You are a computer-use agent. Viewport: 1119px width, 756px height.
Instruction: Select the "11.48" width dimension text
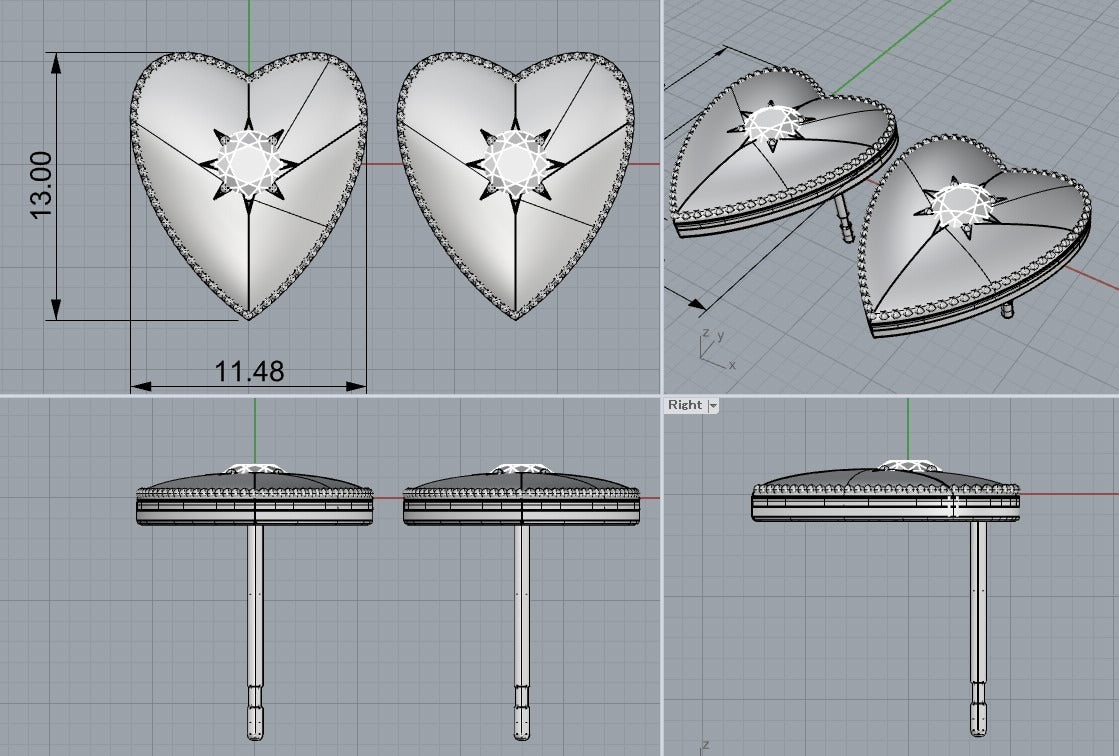(249, 371)
